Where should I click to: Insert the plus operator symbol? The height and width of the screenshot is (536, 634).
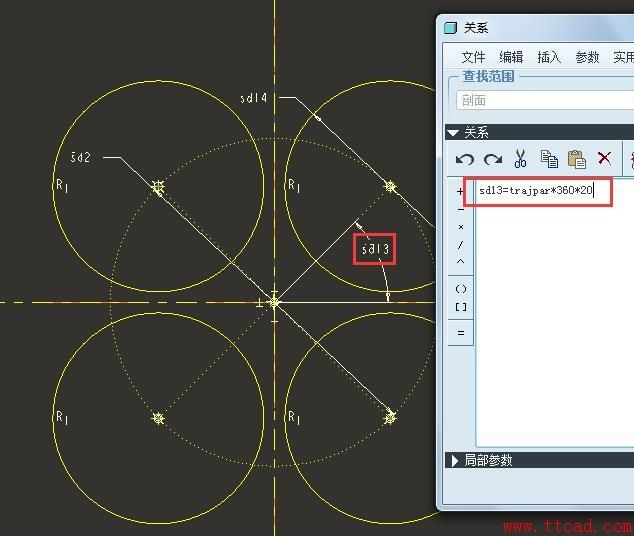coord(460,191)
